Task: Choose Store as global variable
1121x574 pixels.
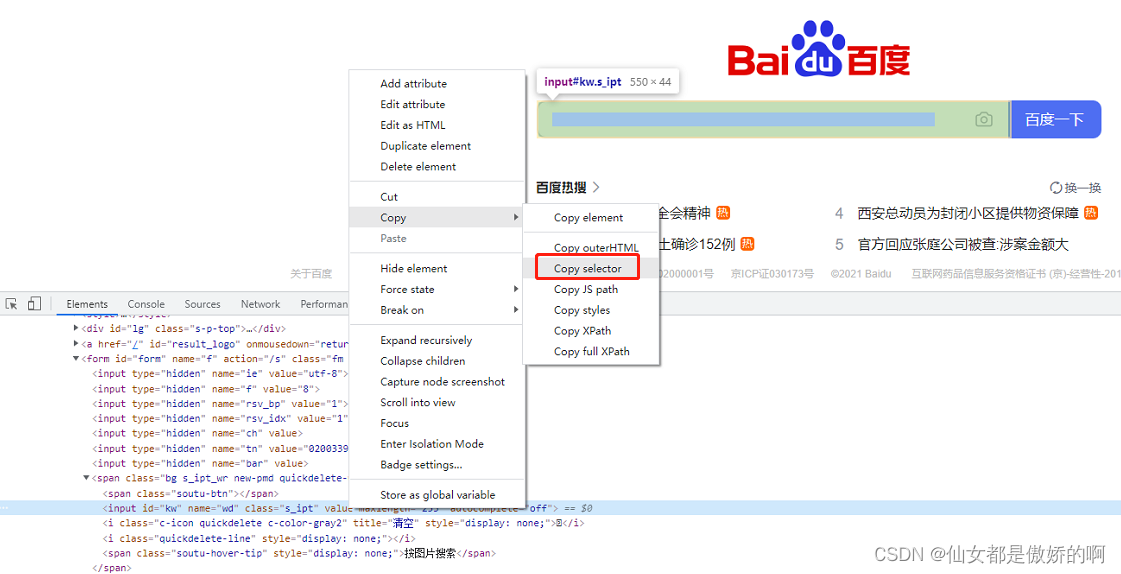Action: click(x=438, y=495)
